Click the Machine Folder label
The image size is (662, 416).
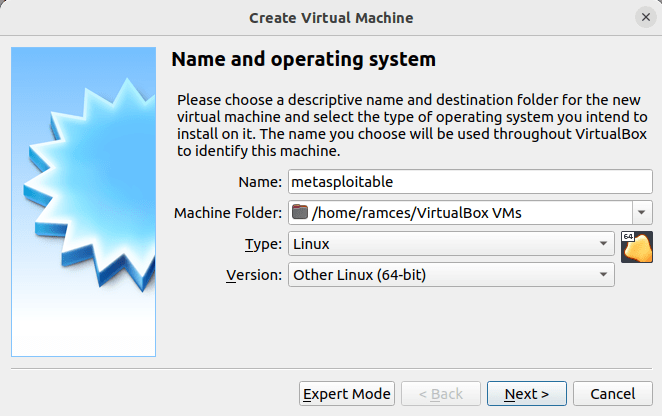coord(228,213)
